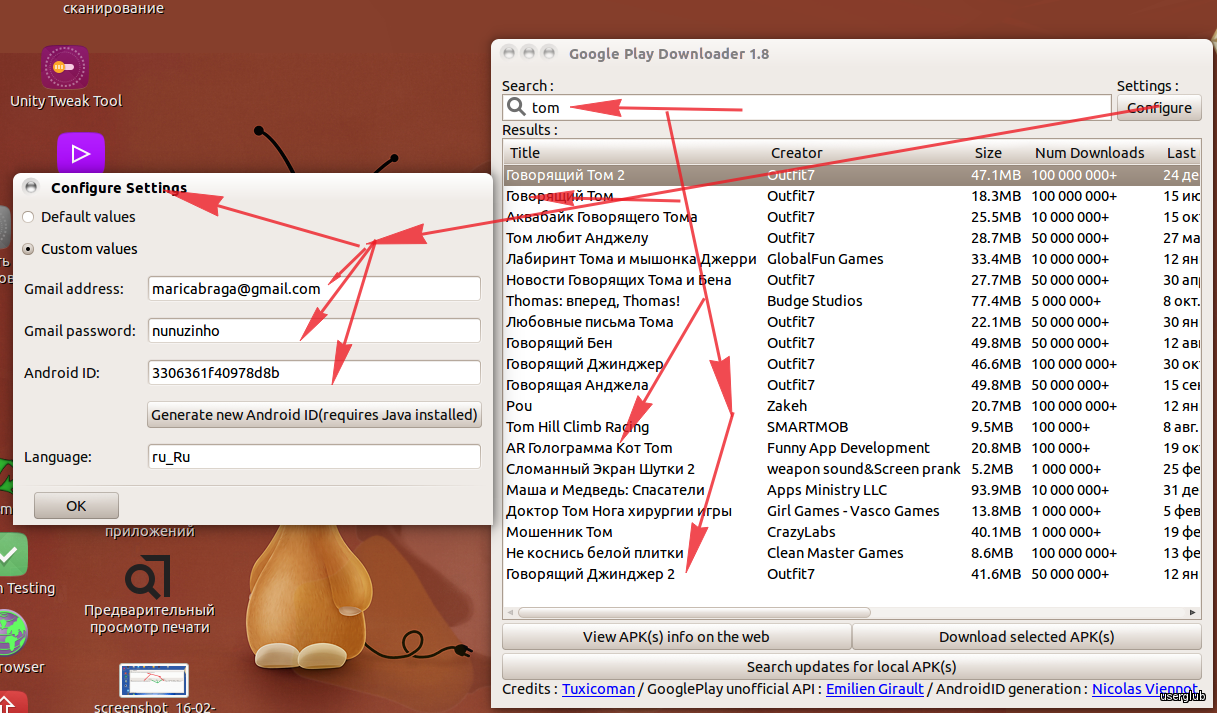Sort results by the Size column header
The height and width of the screenshot is (713, 1217).
coord(1000,153)
